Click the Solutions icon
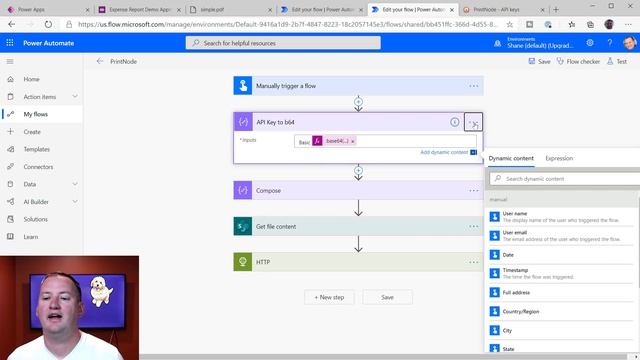This screenshot has height=360, width=640. tap(11, 219)
